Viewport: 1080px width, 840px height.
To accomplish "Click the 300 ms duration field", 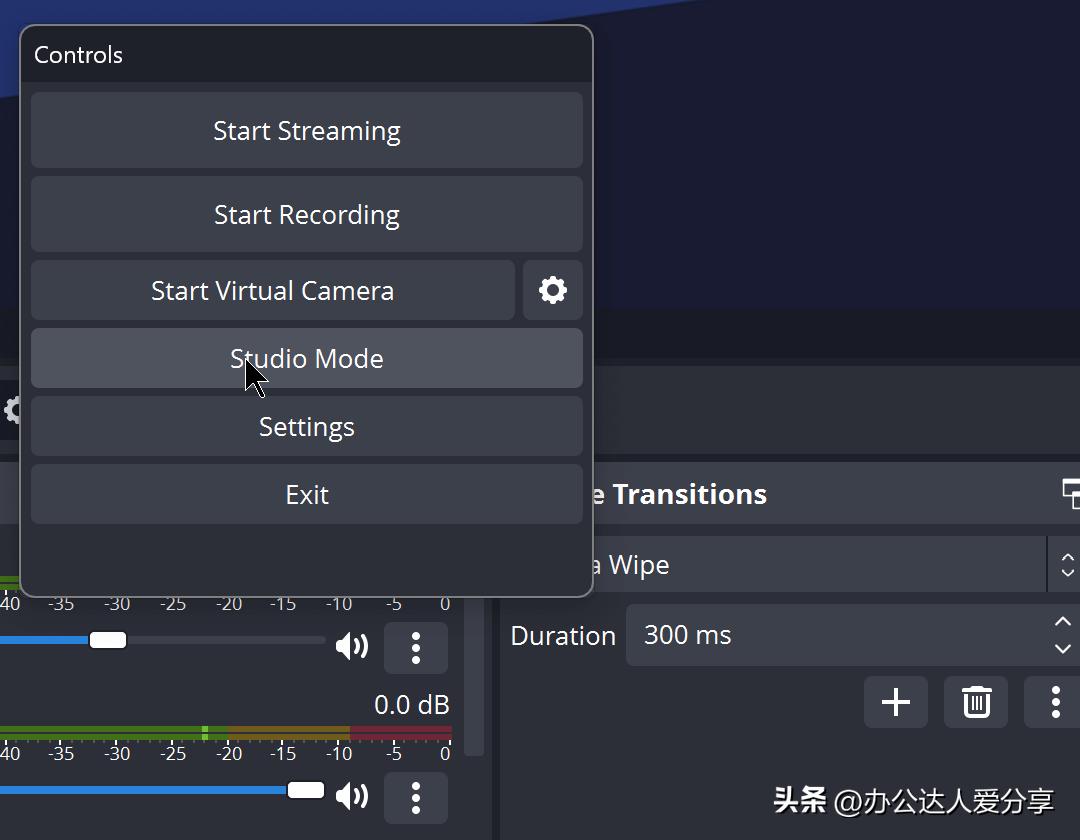I will click(x=830, y=635).
